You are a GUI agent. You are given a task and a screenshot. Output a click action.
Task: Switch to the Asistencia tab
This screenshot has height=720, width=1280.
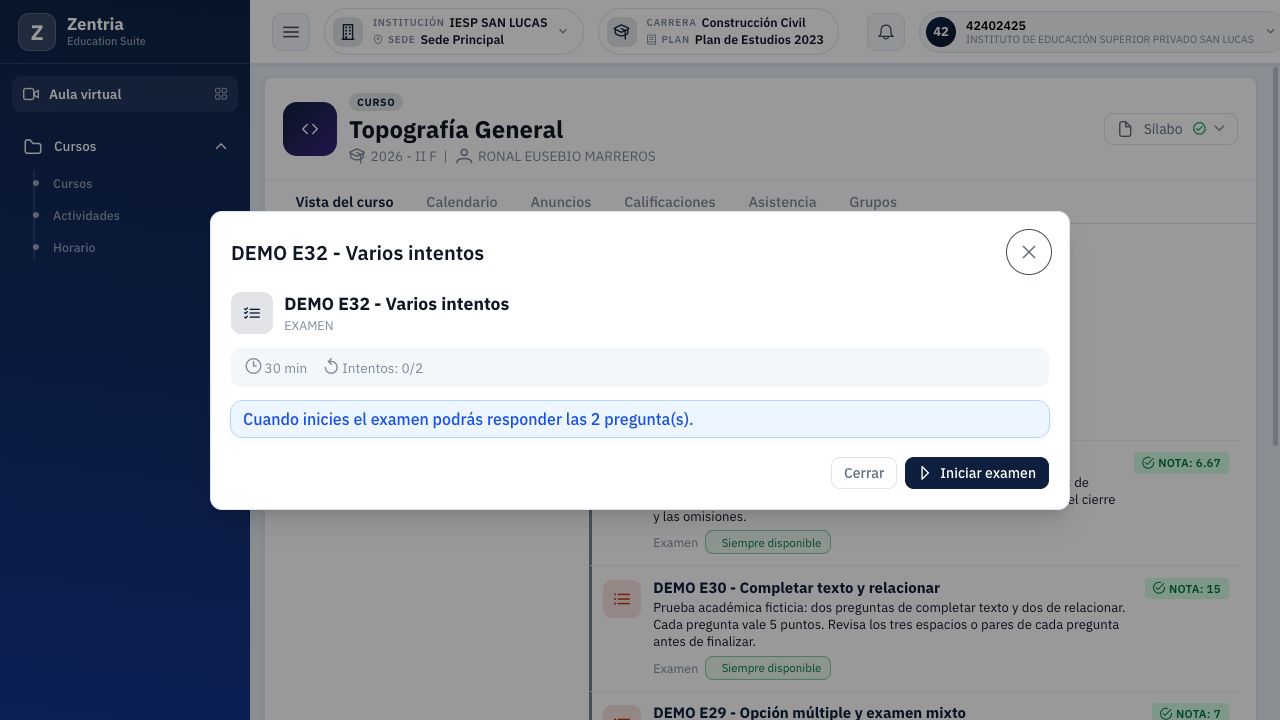point(782,202)
